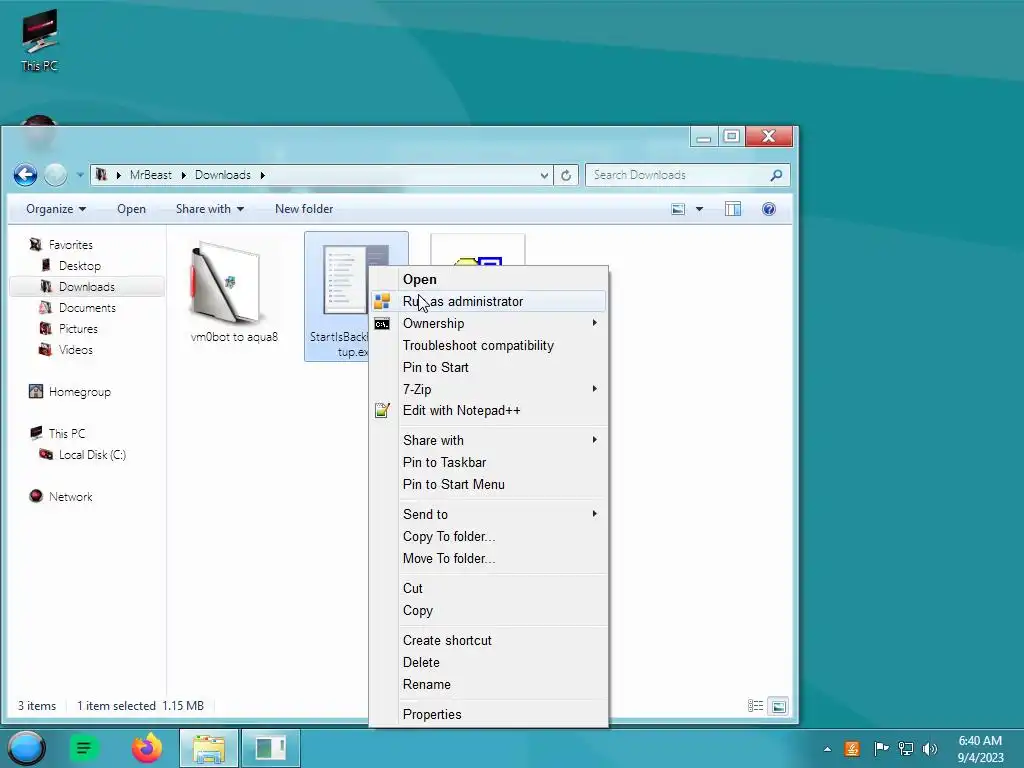The height and width of the screenshot is (768, 1024).
Task: Open the volume tray icon
Action: 930,749
